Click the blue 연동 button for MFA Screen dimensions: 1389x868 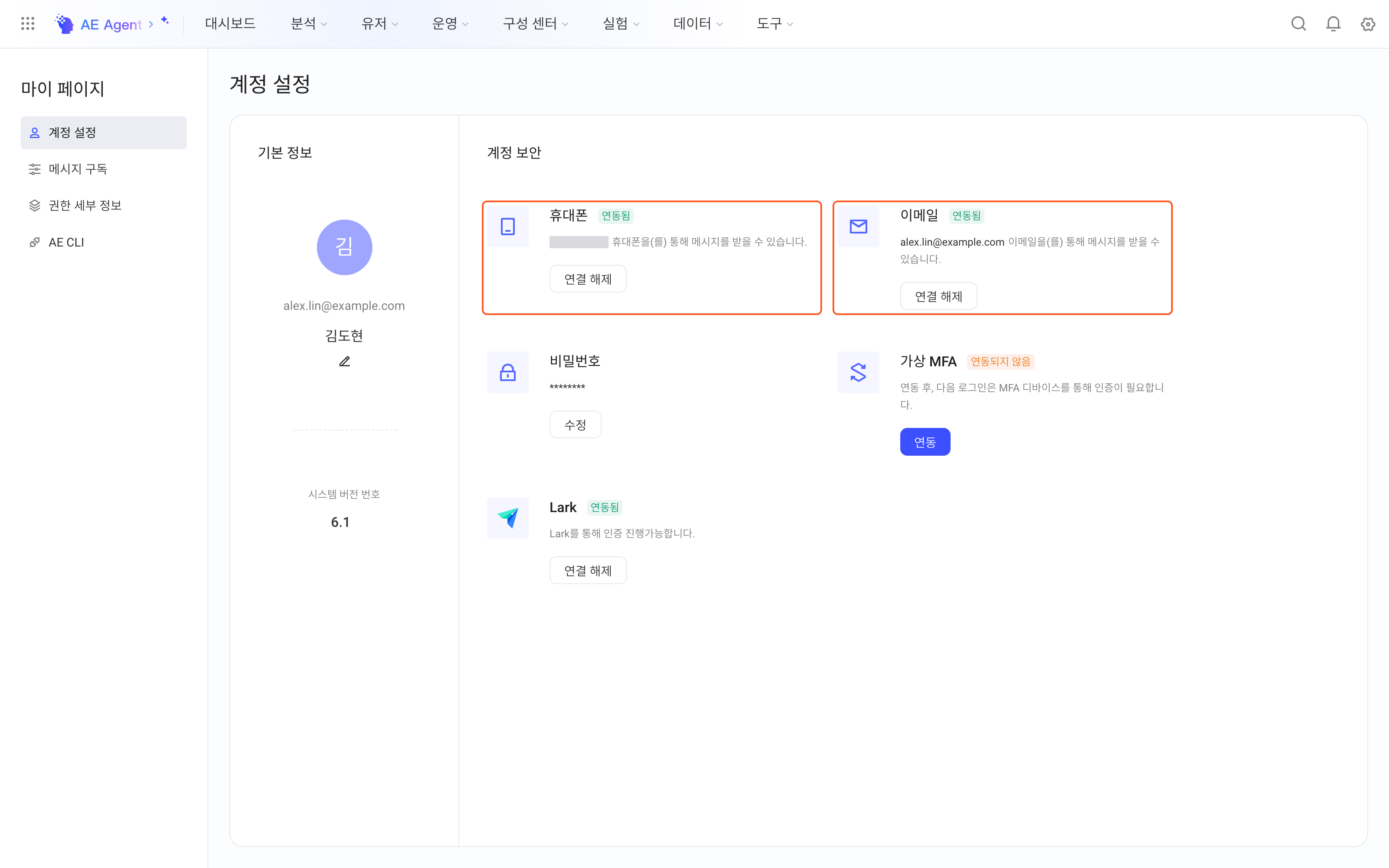[925, 442]
